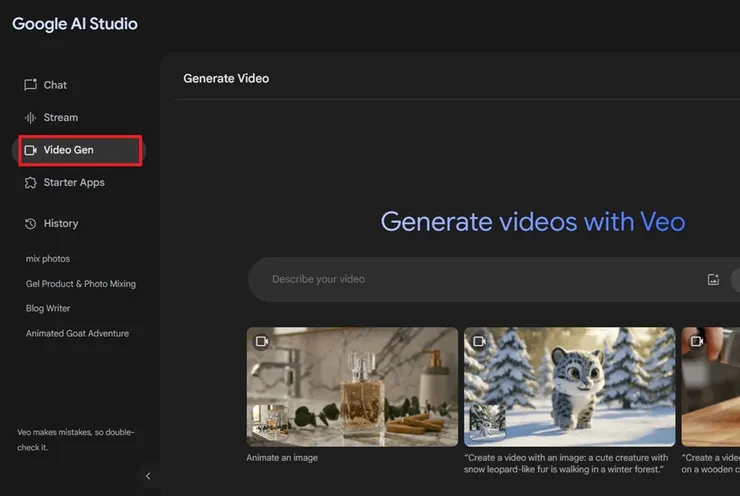This screenshot has height=496, width=740.
Task: Click the History clock icon
Action: pos(31,224)
